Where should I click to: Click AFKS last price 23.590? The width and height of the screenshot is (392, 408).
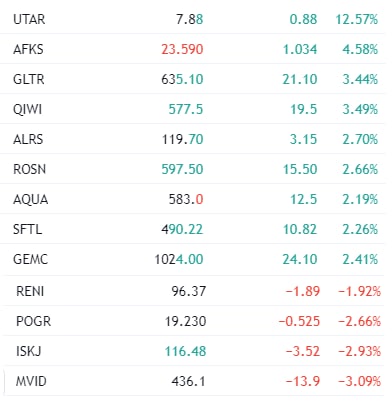point(182,49)
